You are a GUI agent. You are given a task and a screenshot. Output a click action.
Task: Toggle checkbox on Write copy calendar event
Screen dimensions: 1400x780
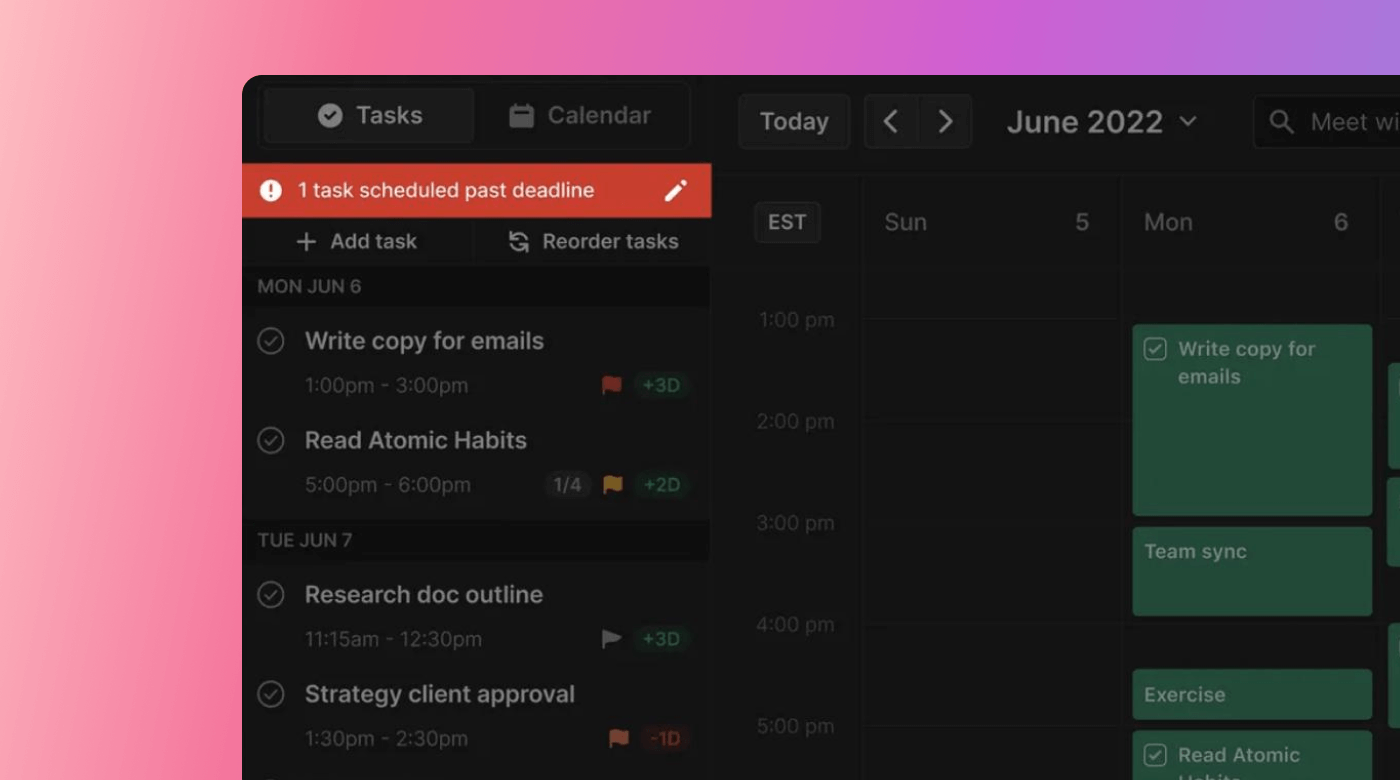point(1155,349)
